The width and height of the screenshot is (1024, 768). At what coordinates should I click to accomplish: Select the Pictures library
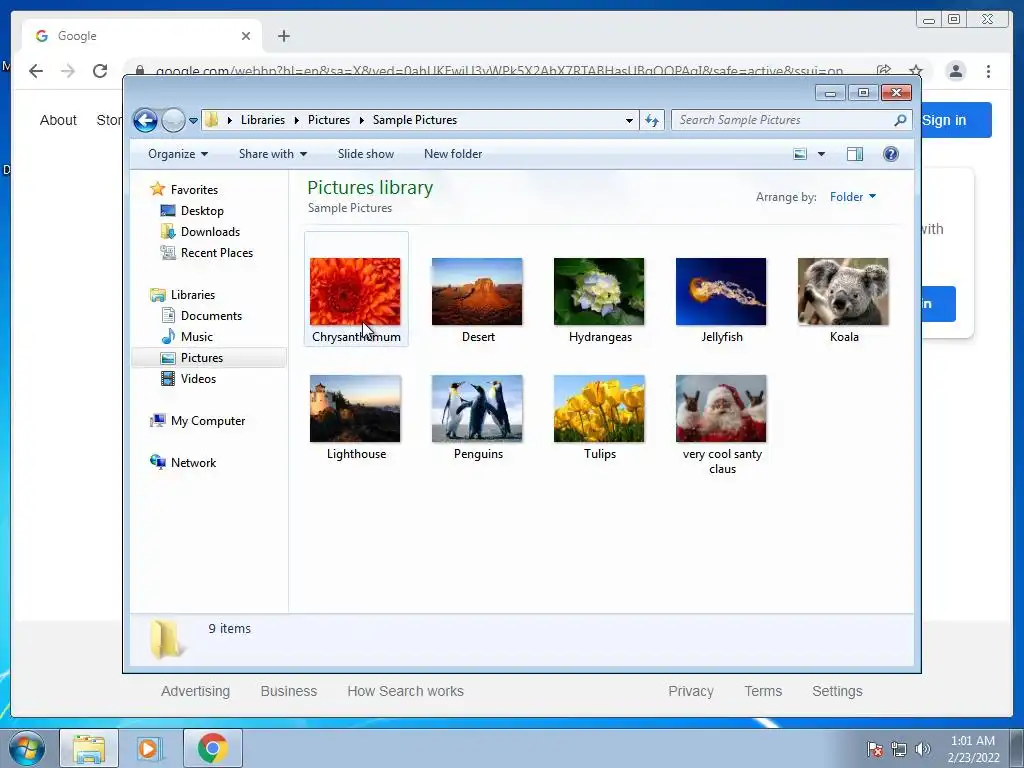point(202,358)
